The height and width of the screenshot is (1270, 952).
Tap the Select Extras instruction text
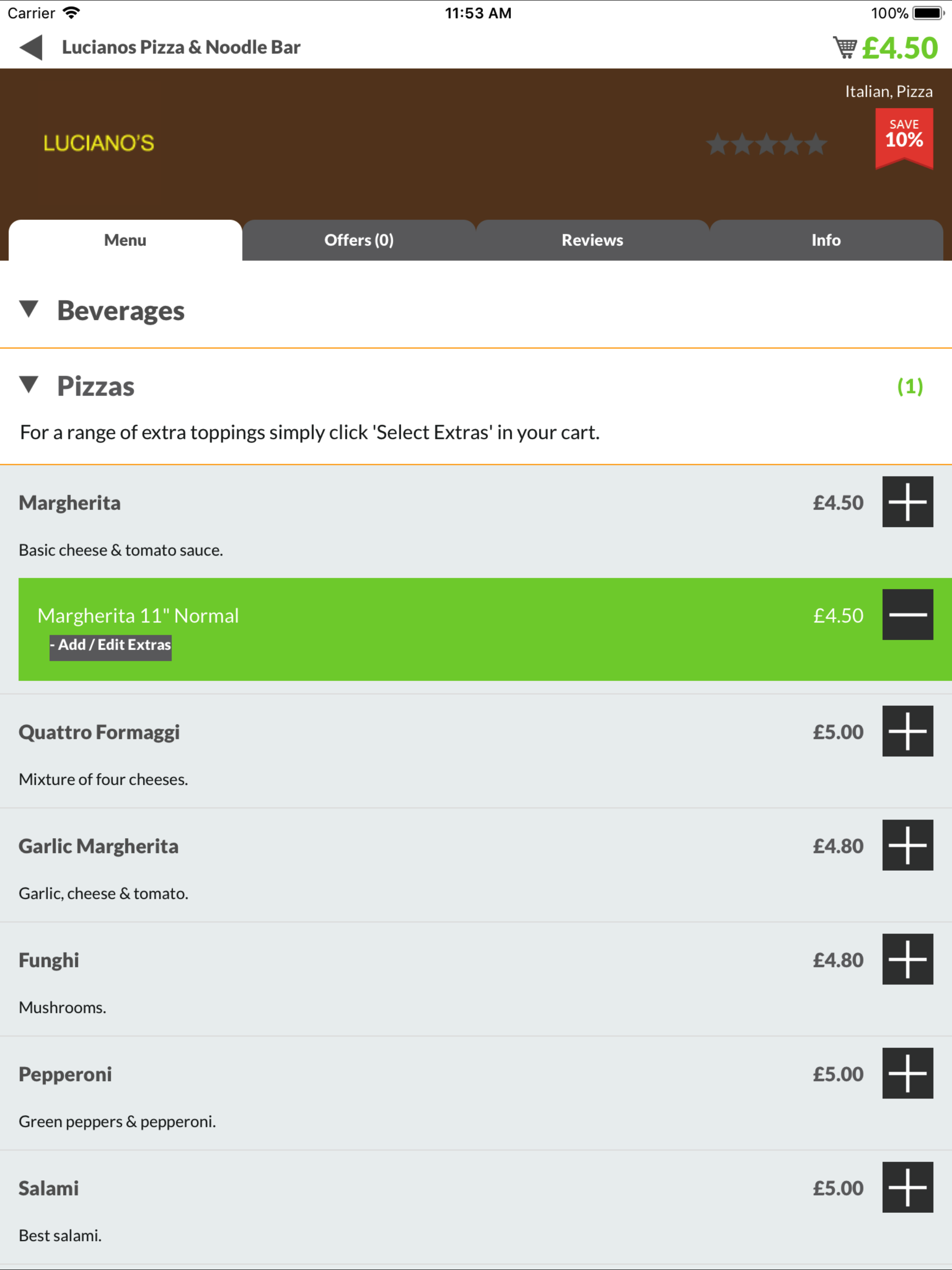pyautogui.click(x=310, y=432)
